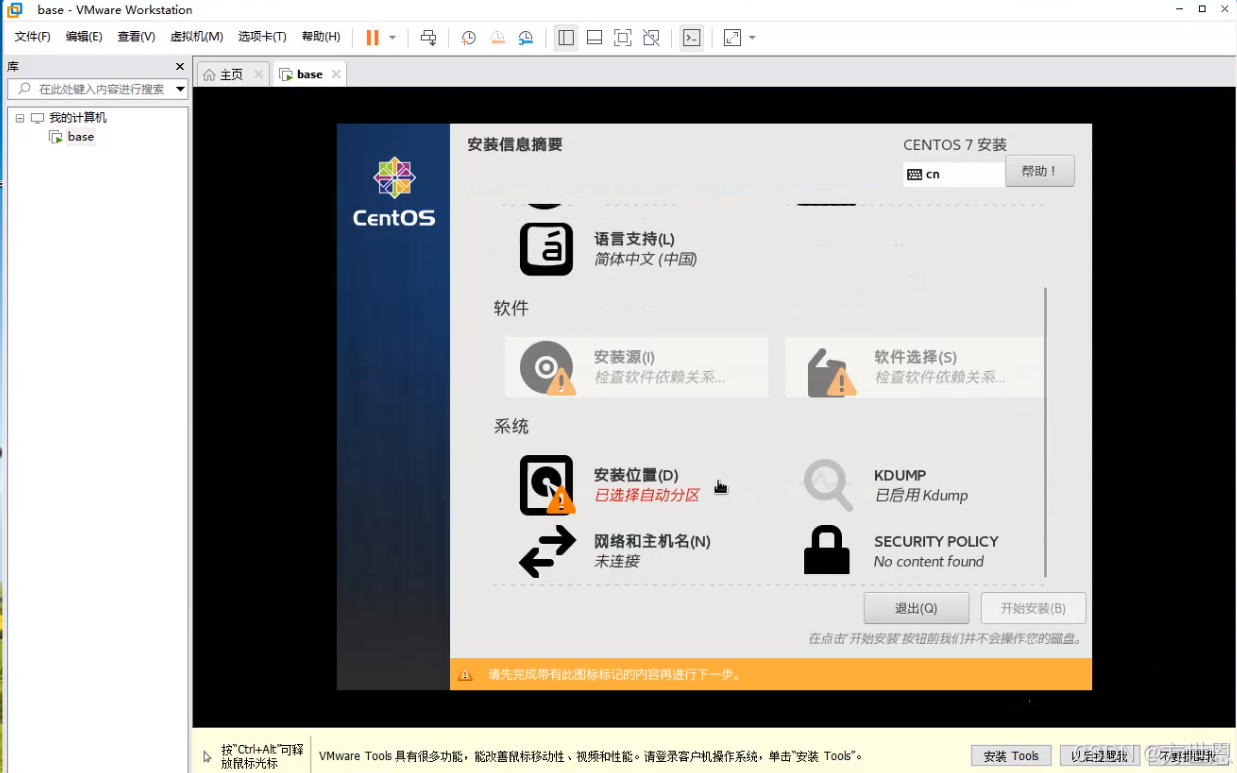Send Ctrl+Alt+Del to the virtual machine

pyautogui.click(x=428, y=37)
